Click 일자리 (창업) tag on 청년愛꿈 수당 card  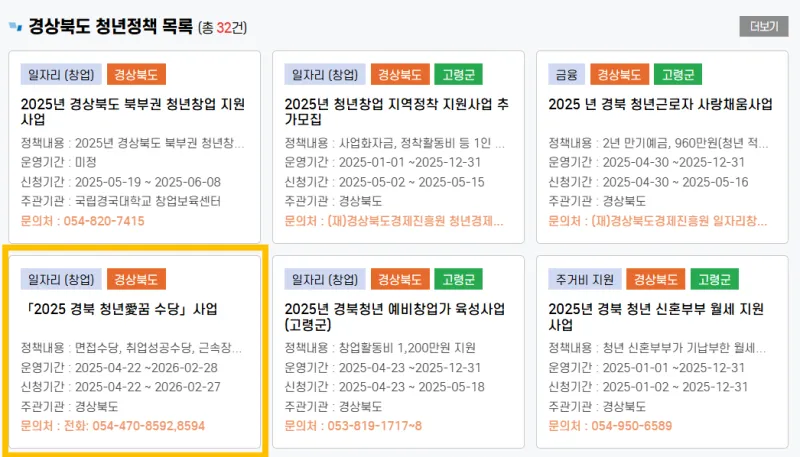(x=61, y=279)
